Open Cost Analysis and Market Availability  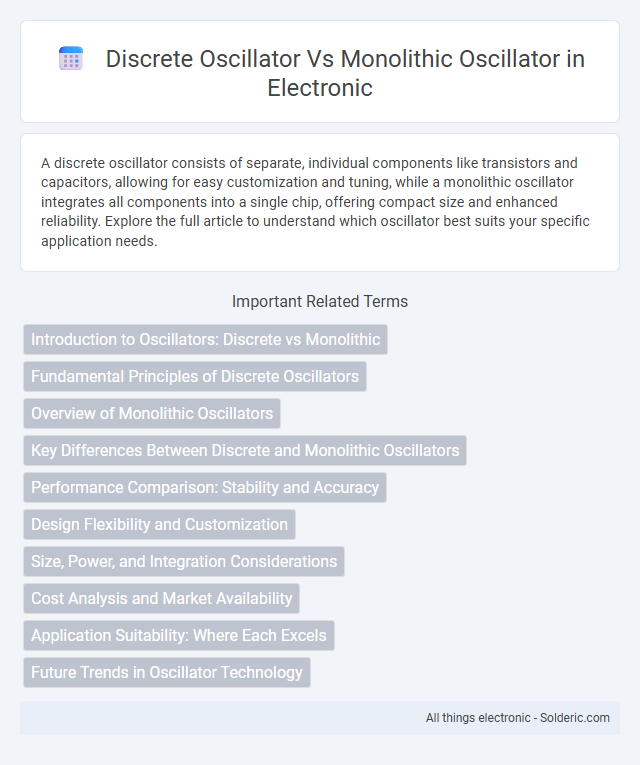pos(161,599)
